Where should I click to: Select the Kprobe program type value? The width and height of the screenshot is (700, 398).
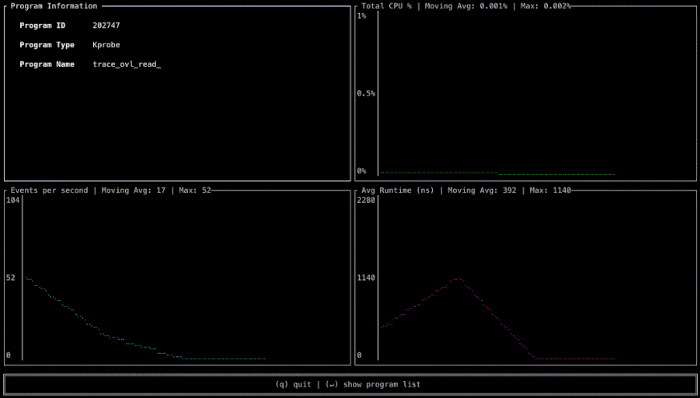[106, 45]
